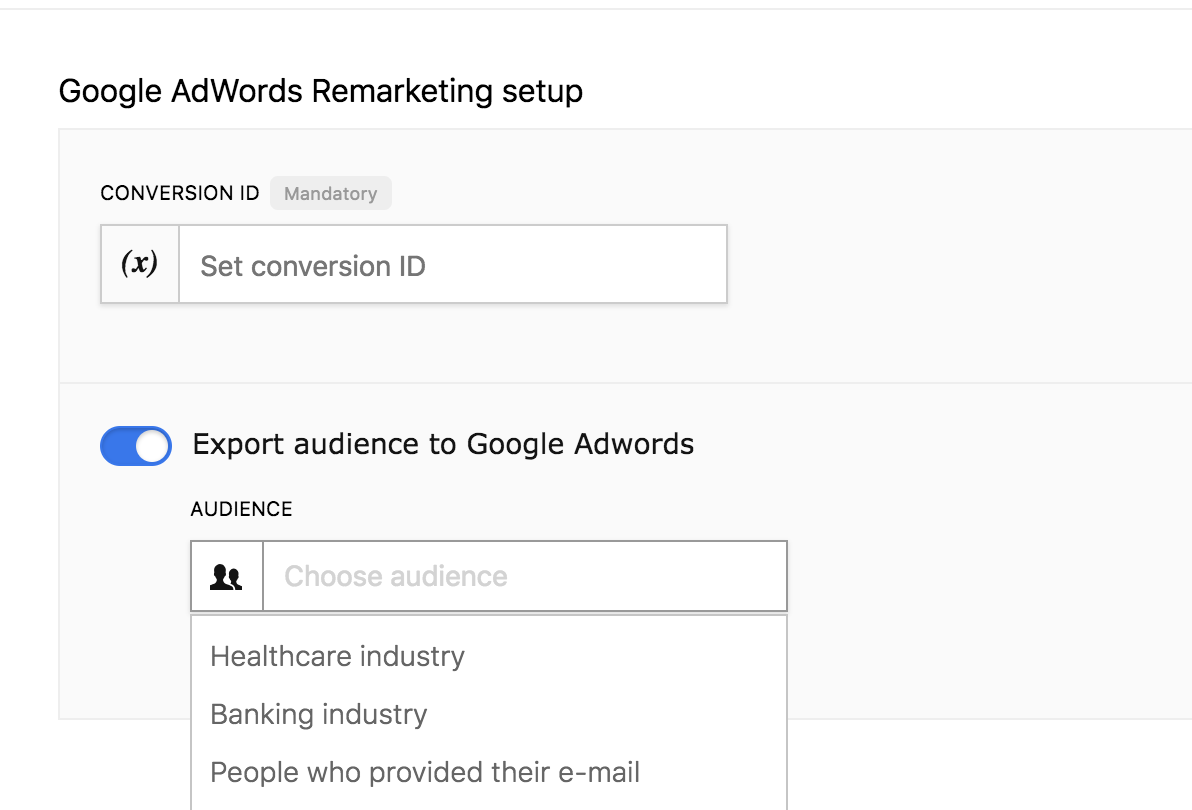The image size is (1192, 810).
Task: Click the Set conversion ID input field
Action: pos(453,264)
